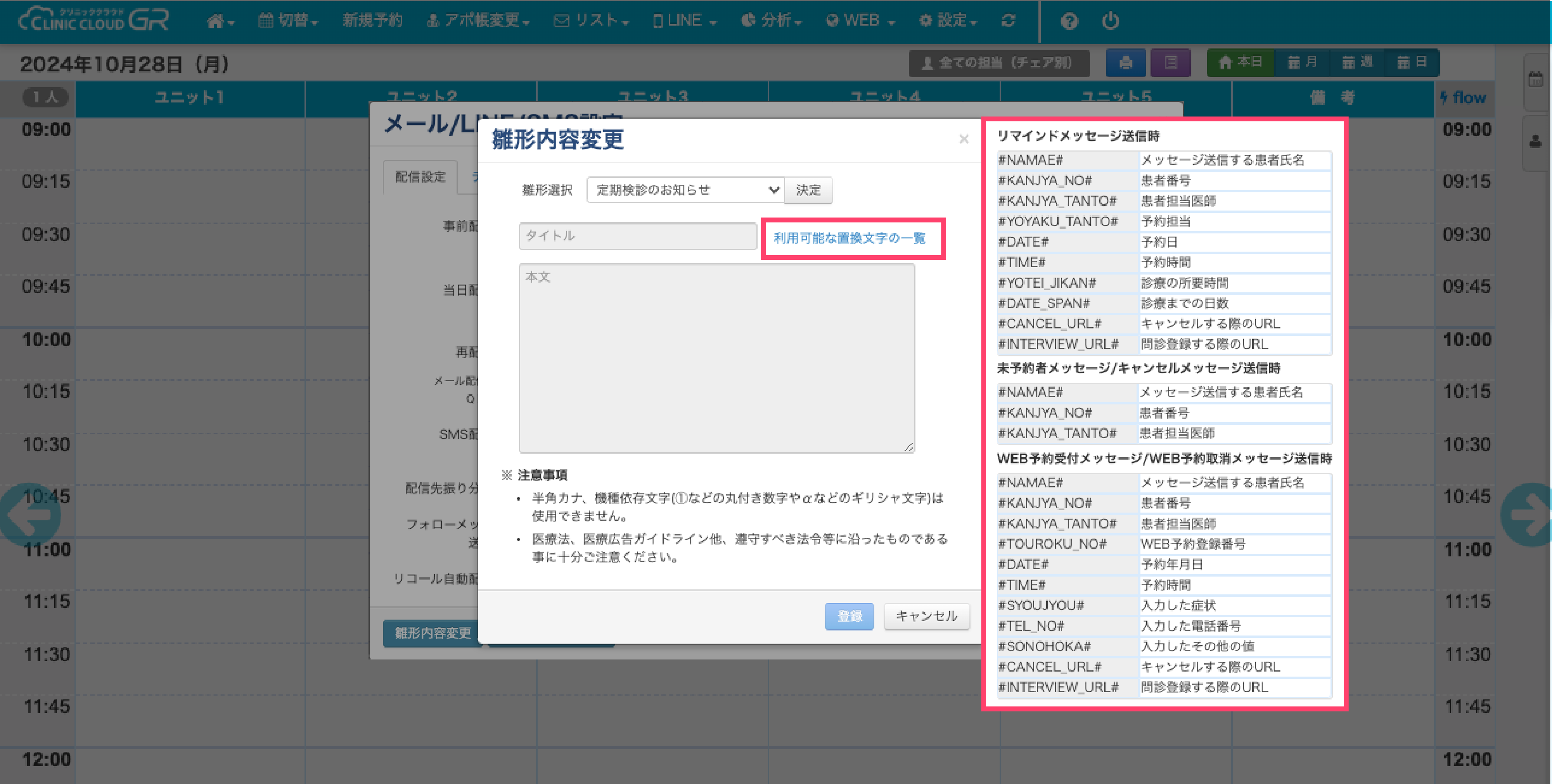Open the 全ての担当 staff filter
Screen dimensions: 1552x784
(x=998, y=63)
